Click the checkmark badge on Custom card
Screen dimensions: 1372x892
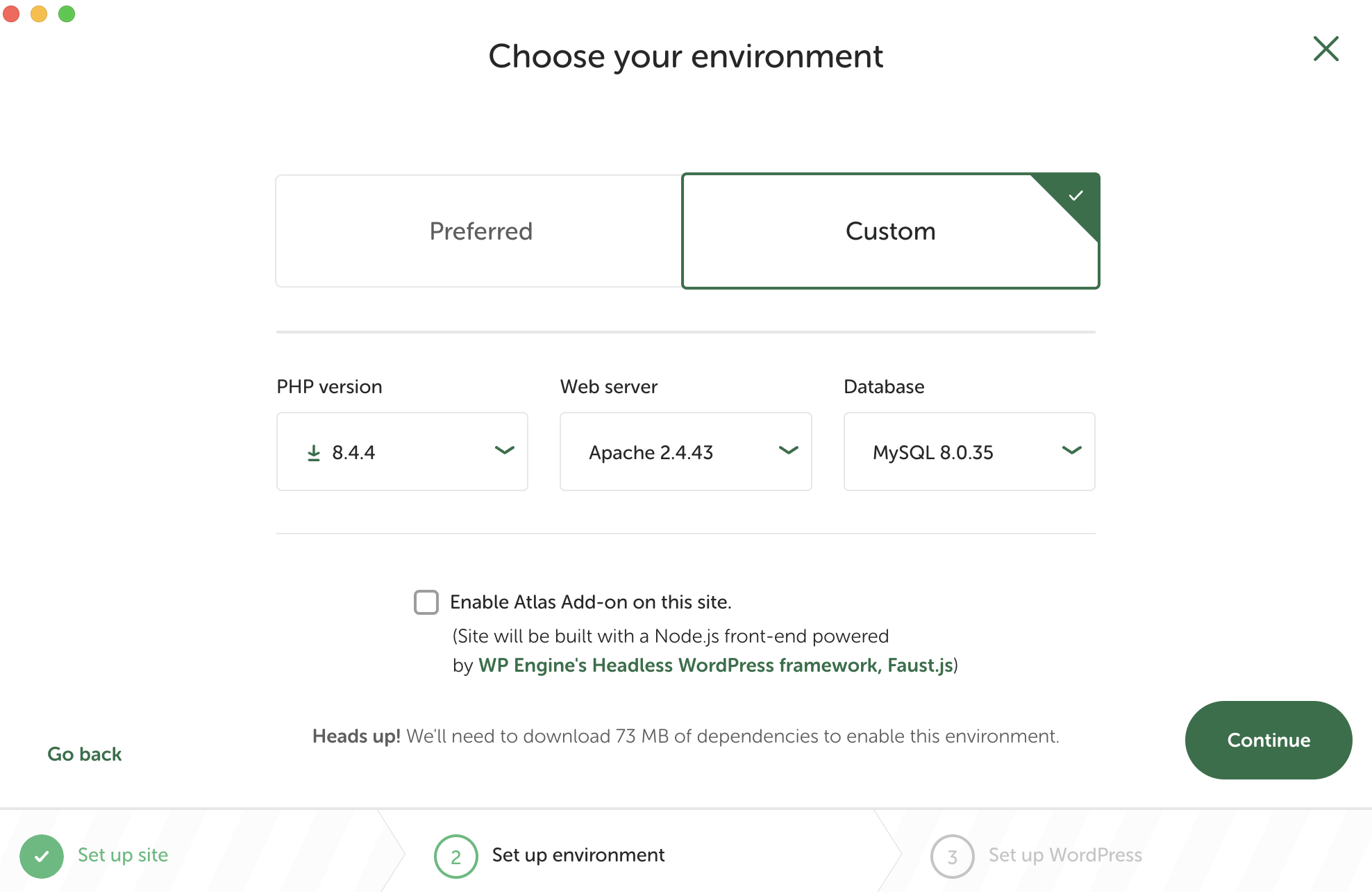click(1076, 196)
